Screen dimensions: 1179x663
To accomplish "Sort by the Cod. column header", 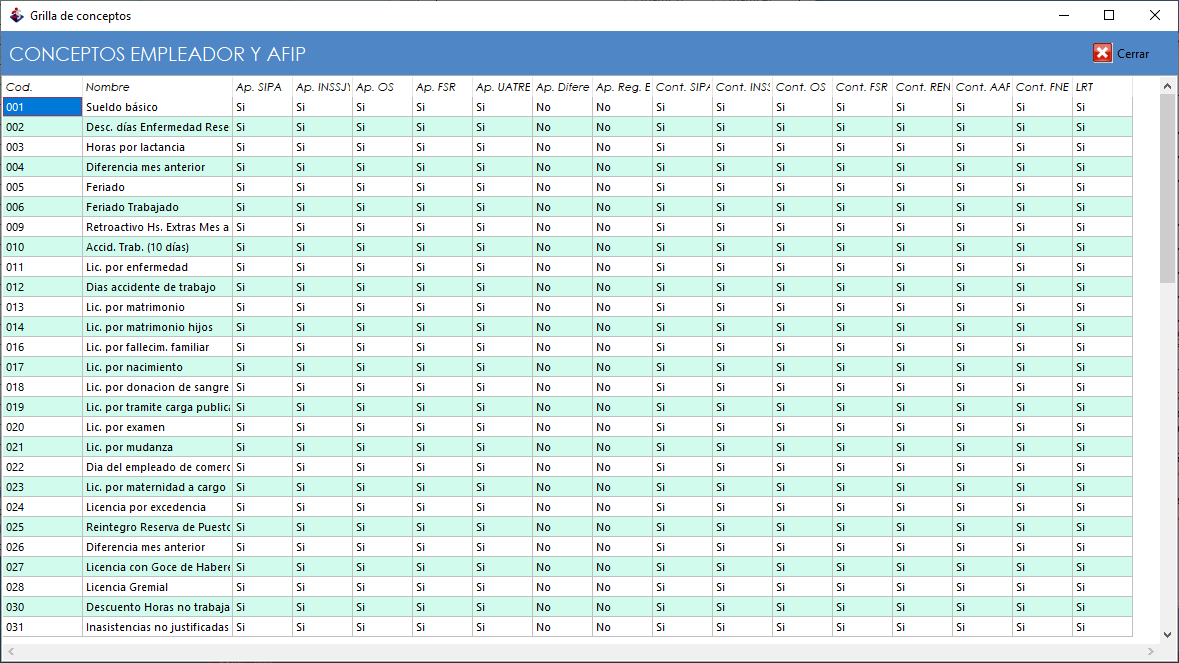I will [42, 87].
